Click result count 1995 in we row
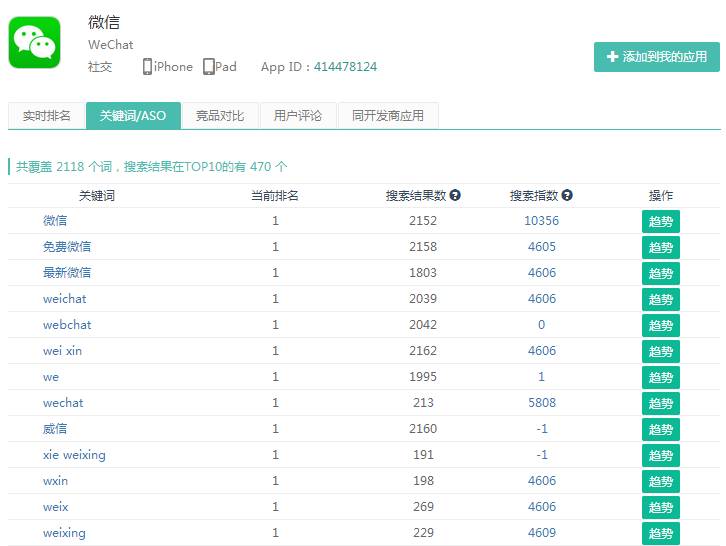 click(423, 377)
